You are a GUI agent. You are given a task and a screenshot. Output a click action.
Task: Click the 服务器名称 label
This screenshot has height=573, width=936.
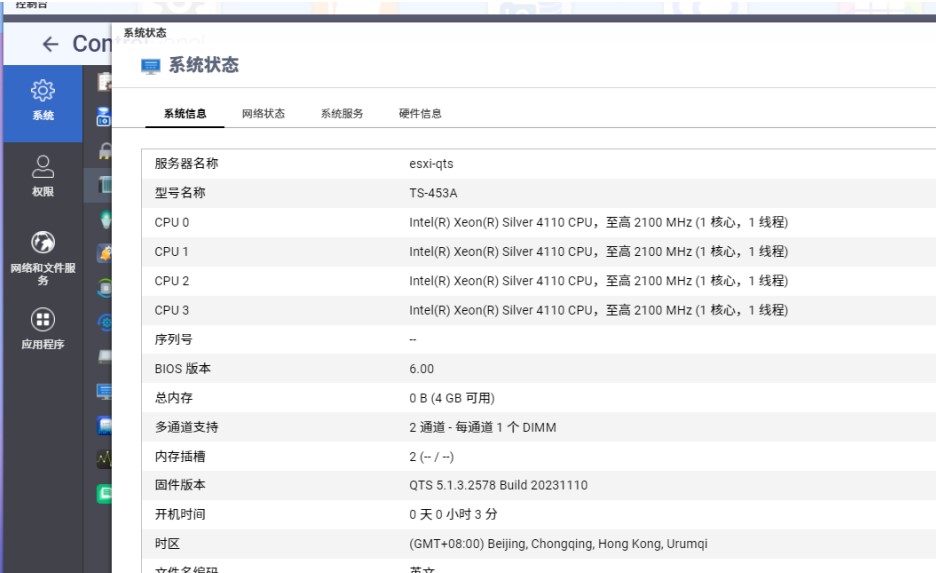pyautogui.click(x=186, y=164)
